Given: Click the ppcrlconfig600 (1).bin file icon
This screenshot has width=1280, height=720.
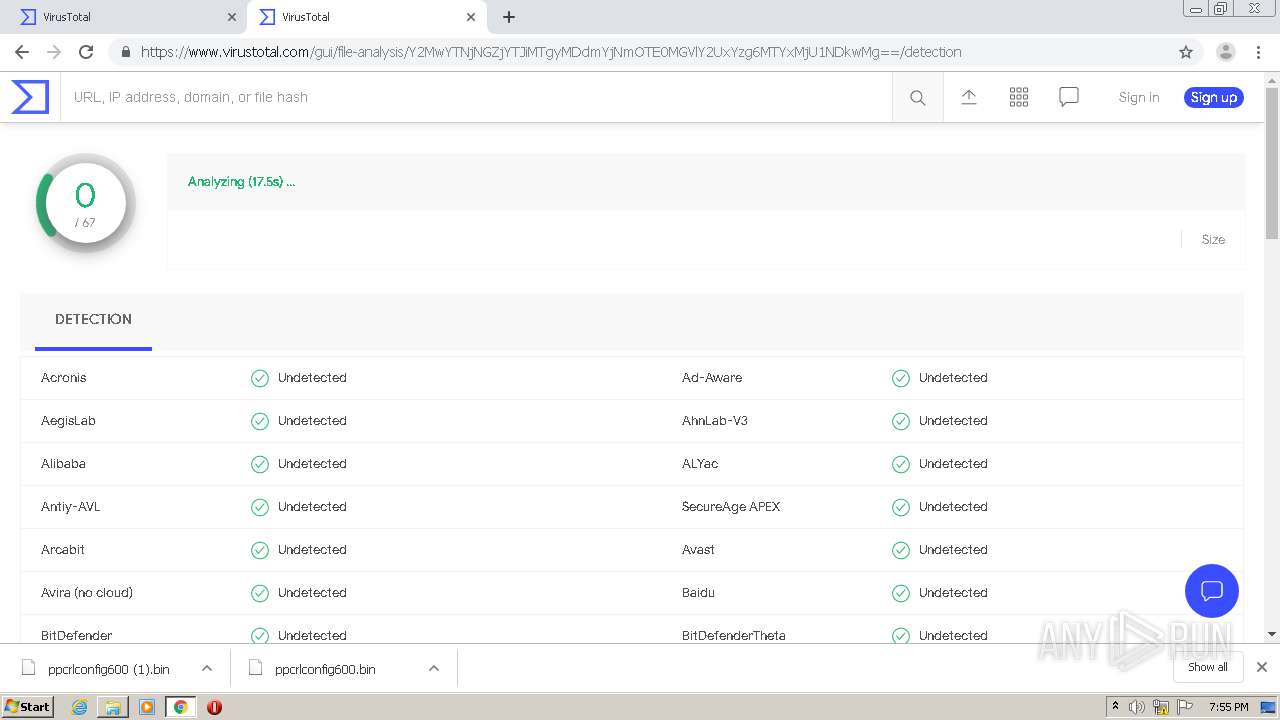Looking at the screenshot, I should click(x=28, y=668).
